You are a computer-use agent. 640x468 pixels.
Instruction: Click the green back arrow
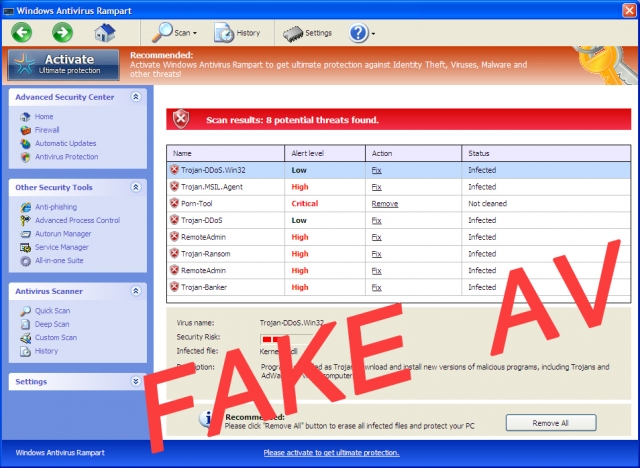(22, 32)
